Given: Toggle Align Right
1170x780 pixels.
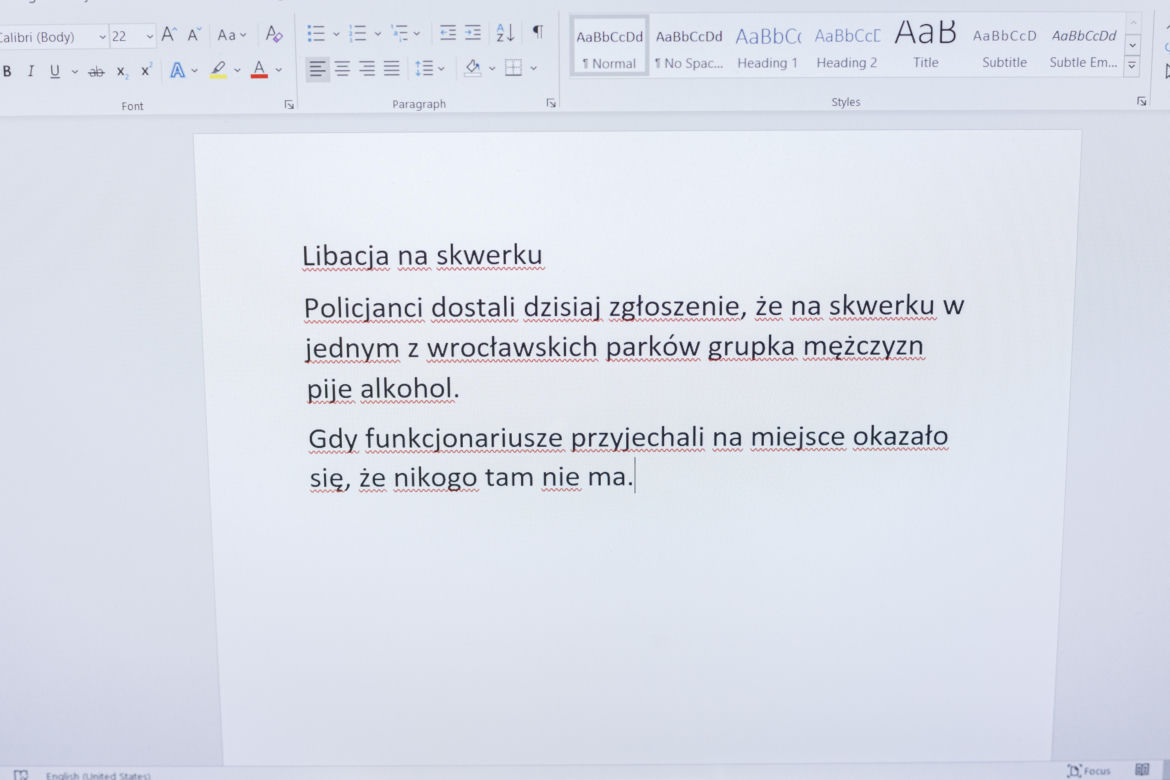Looking at the screenshot, I should (x=367, y=69).
